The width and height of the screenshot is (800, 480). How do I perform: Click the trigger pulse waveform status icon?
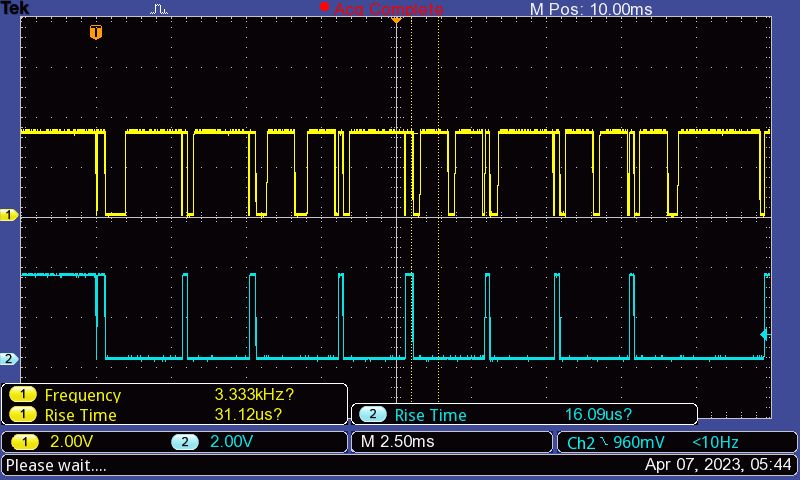click(160, 9)
